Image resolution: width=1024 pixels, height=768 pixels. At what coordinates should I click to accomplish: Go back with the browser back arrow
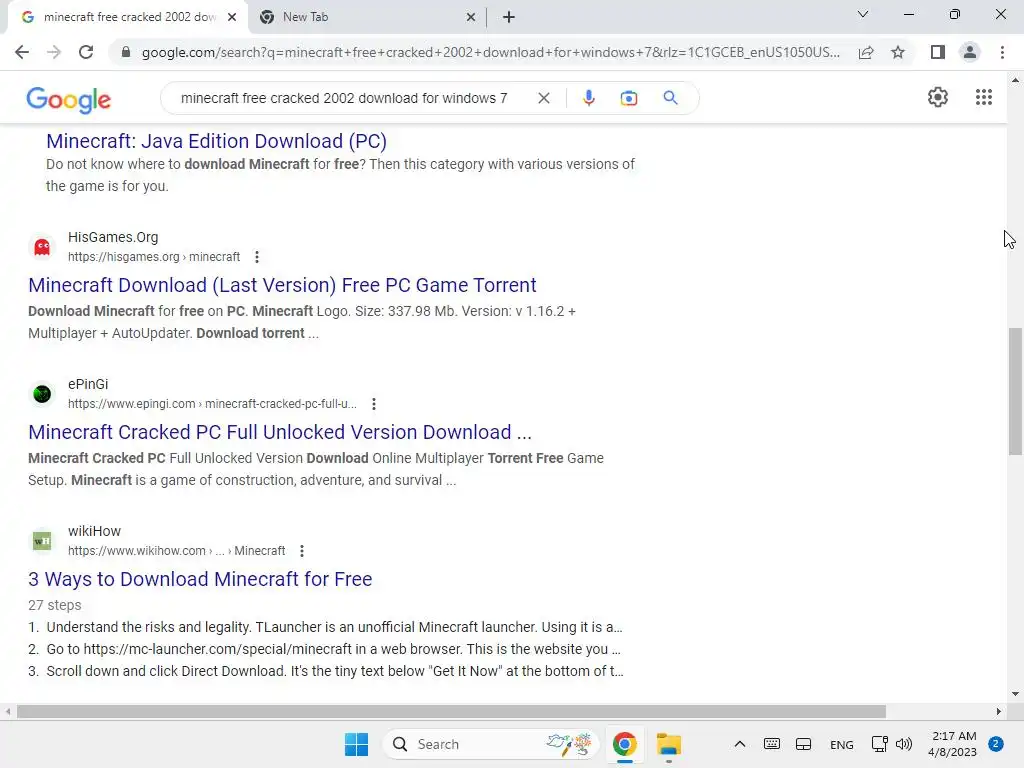tap(22, 52)
